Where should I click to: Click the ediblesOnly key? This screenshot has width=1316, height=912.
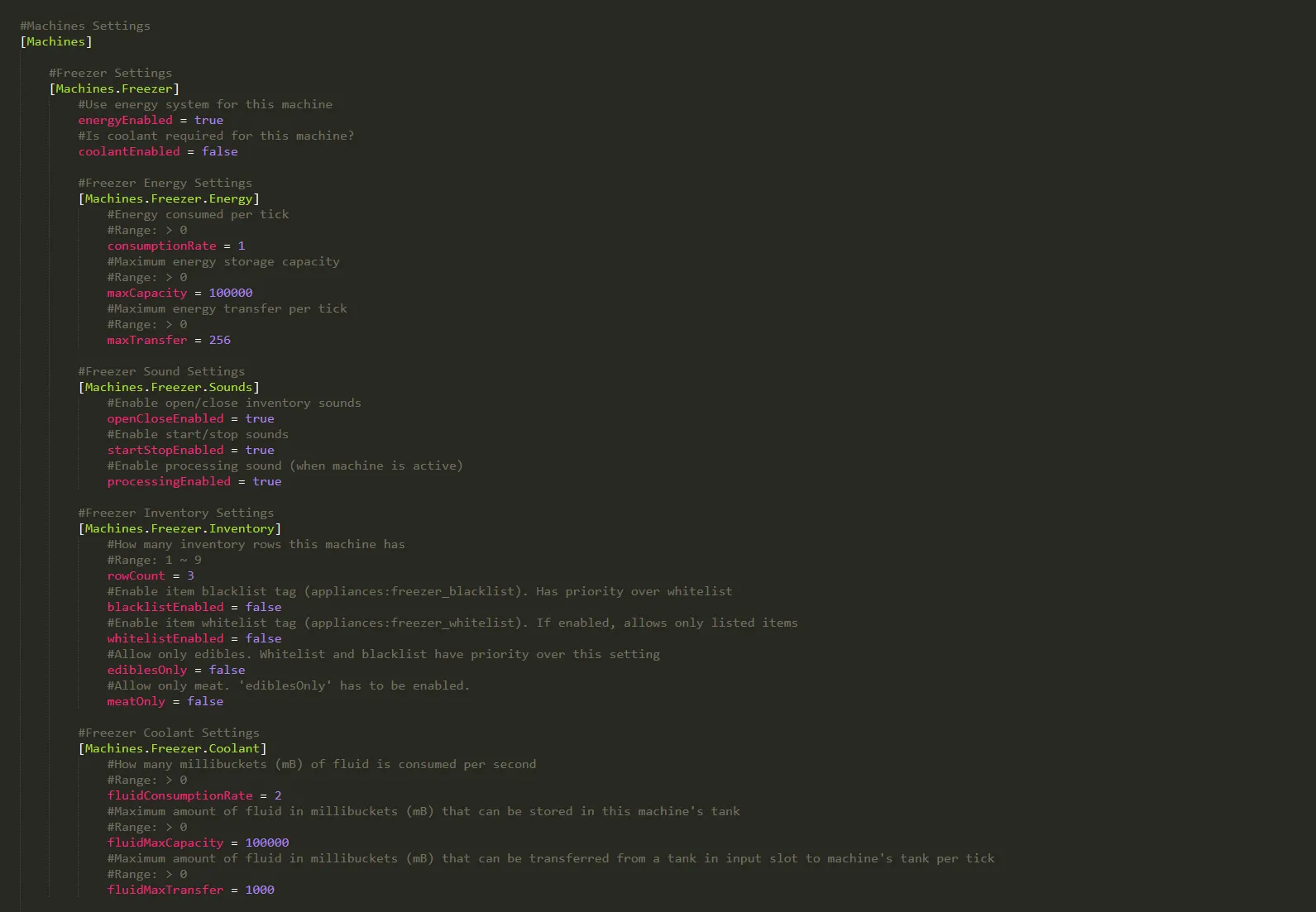[147, 670]
